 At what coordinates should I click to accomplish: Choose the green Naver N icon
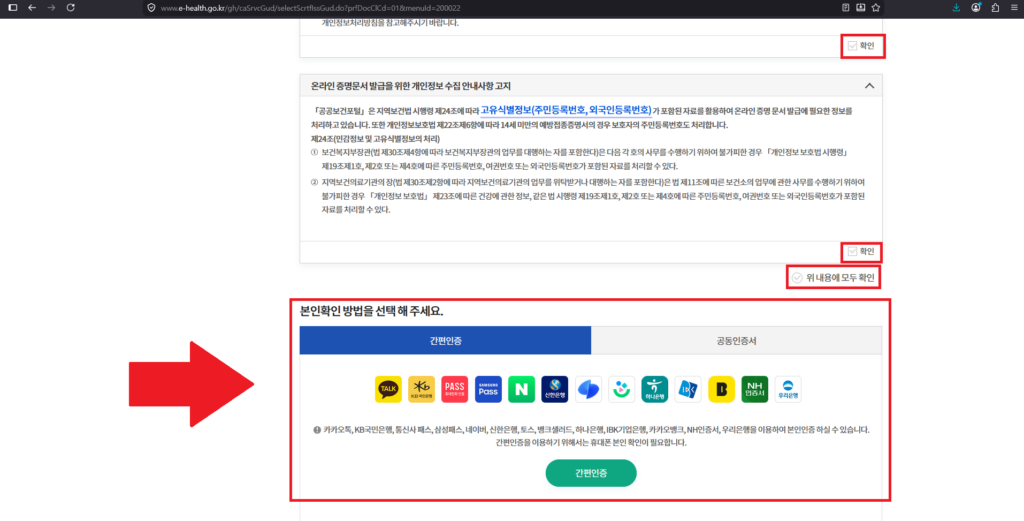[x=521, y=389]
